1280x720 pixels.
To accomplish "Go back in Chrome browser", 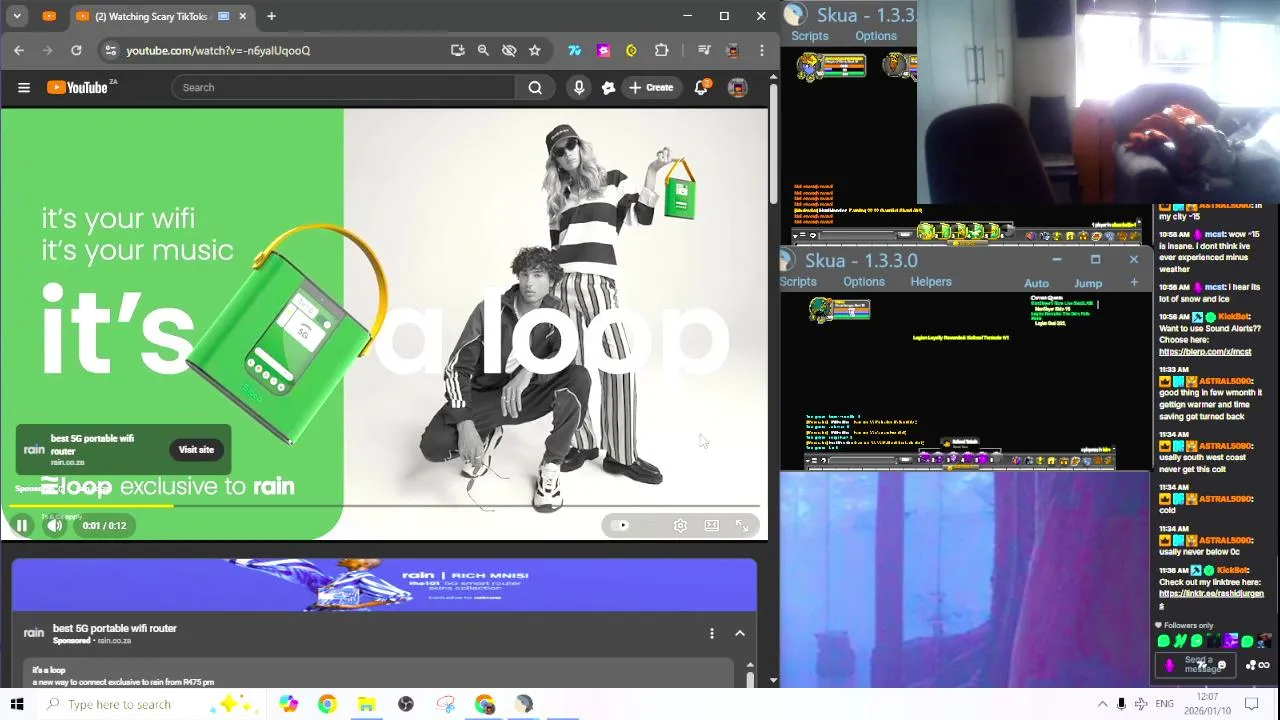I will pyautogui.click(x=19, y=50).
